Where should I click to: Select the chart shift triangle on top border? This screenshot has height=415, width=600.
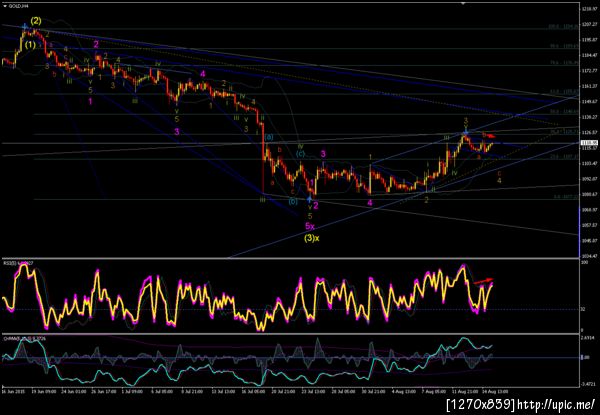464,3
